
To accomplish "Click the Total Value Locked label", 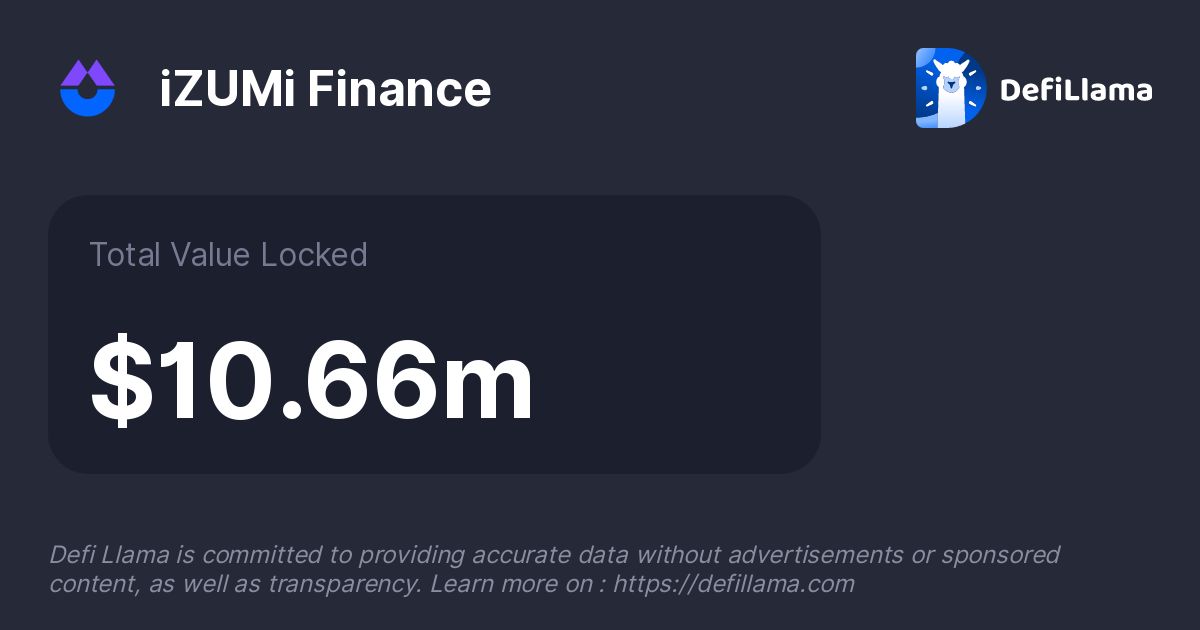I will (228, 255).
